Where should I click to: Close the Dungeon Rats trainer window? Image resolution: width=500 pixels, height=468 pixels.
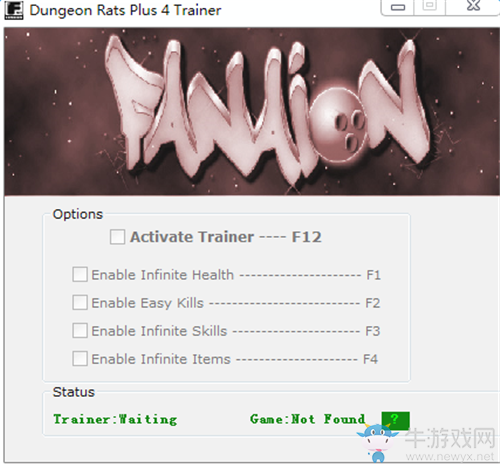[473, 7]
